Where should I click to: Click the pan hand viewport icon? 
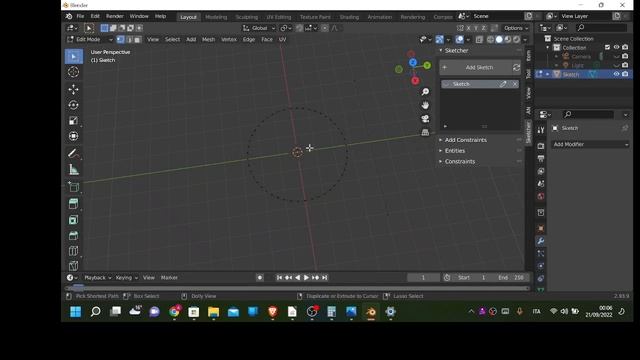[x=425, y=105]
